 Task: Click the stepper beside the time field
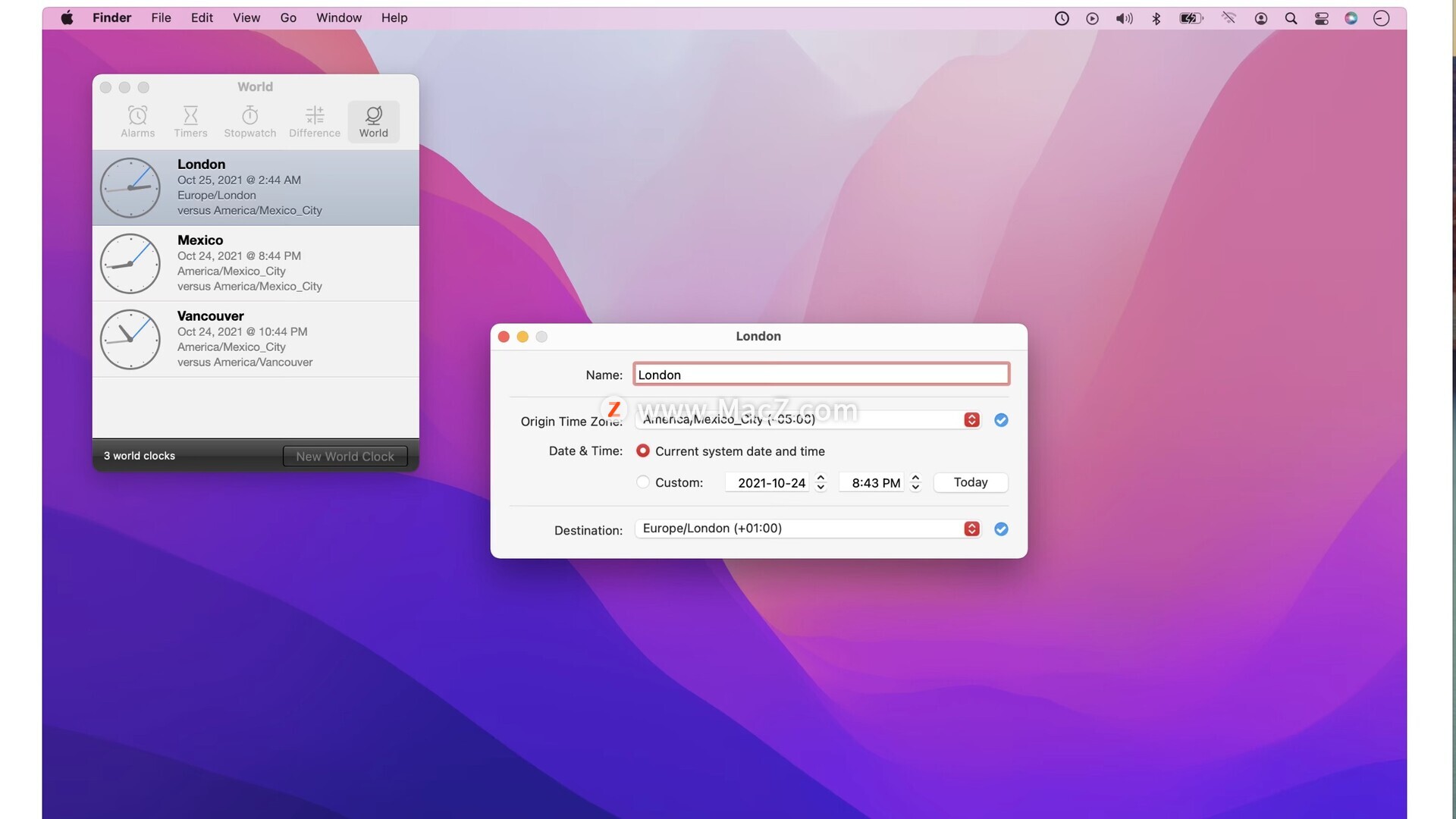coord(915,482)
